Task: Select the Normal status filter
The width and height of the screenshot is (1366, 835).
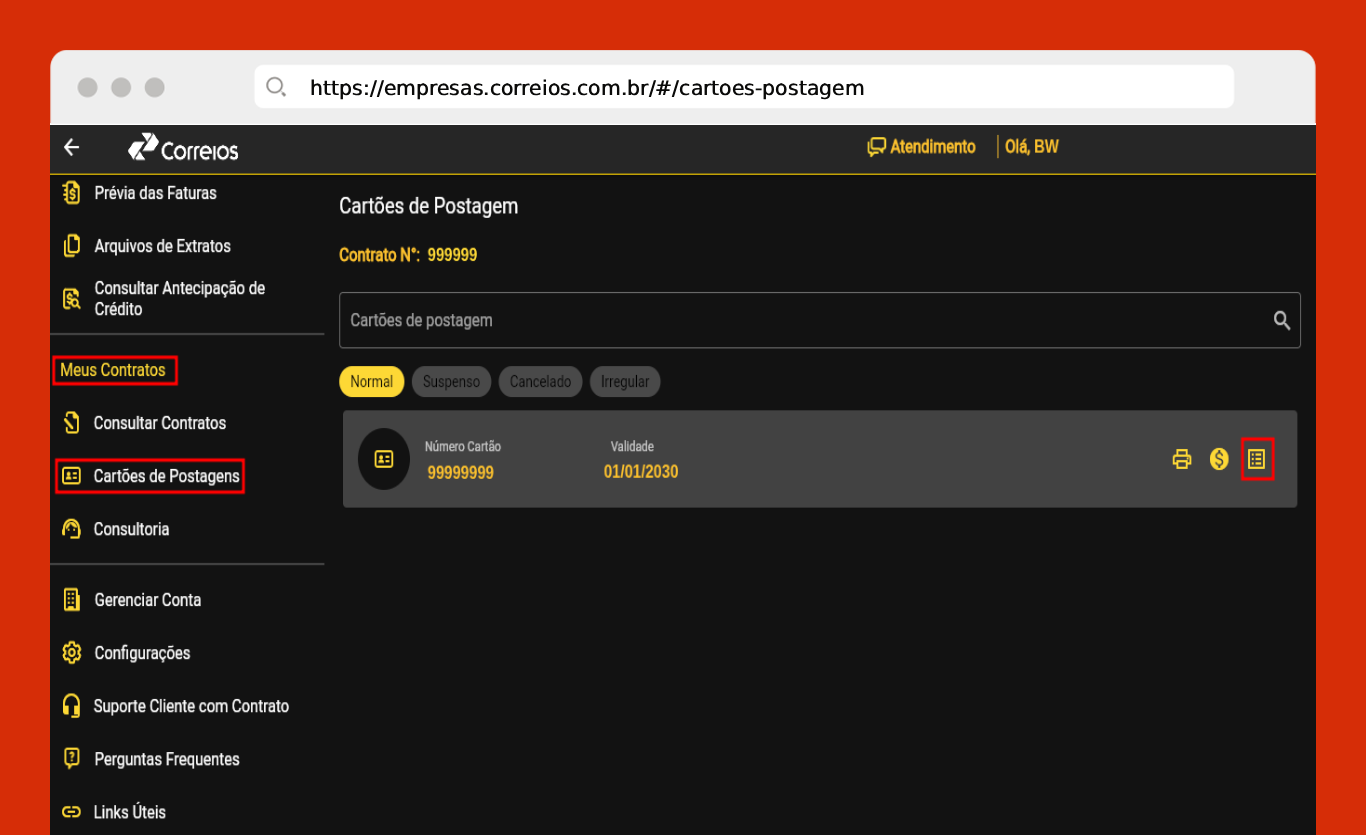Action: pos(372,381)
